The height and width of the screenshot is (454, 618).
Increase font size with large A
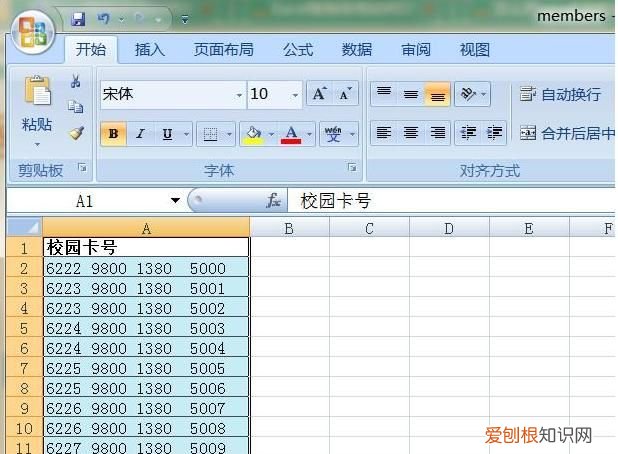click(x=320, y=94)
